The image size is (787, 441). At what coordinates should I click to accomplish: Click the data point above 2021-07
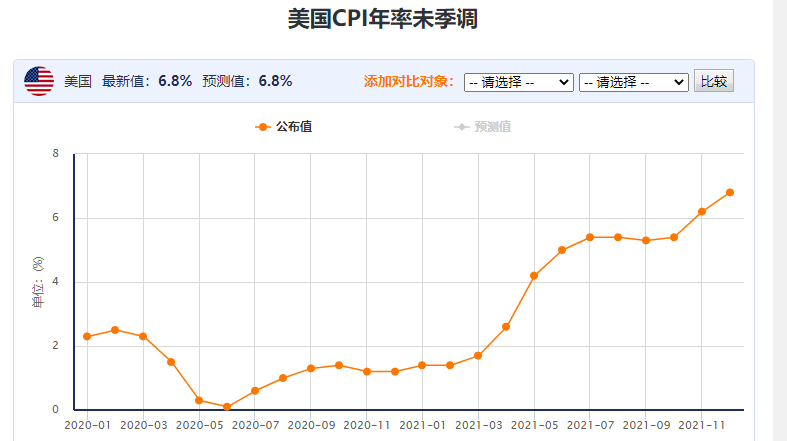pos(590,237)
